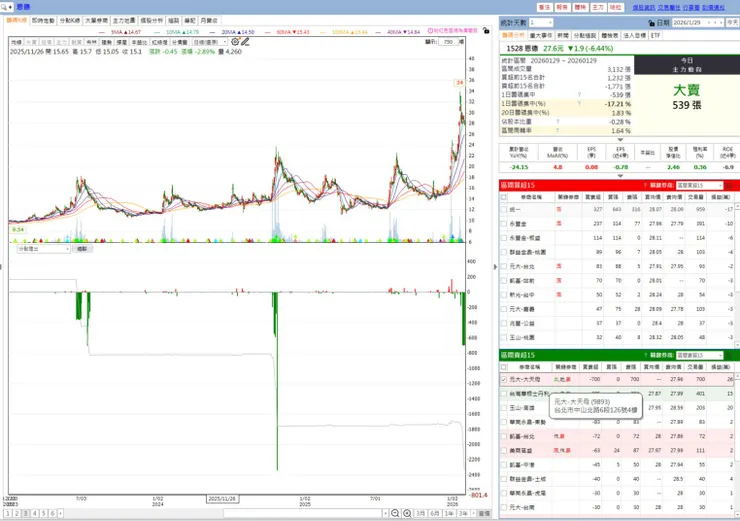The height and width of the screenshot is (521, 740).
Task: Open the 分點進出 indicator dropdown
Action: click(x=43, y=249)
